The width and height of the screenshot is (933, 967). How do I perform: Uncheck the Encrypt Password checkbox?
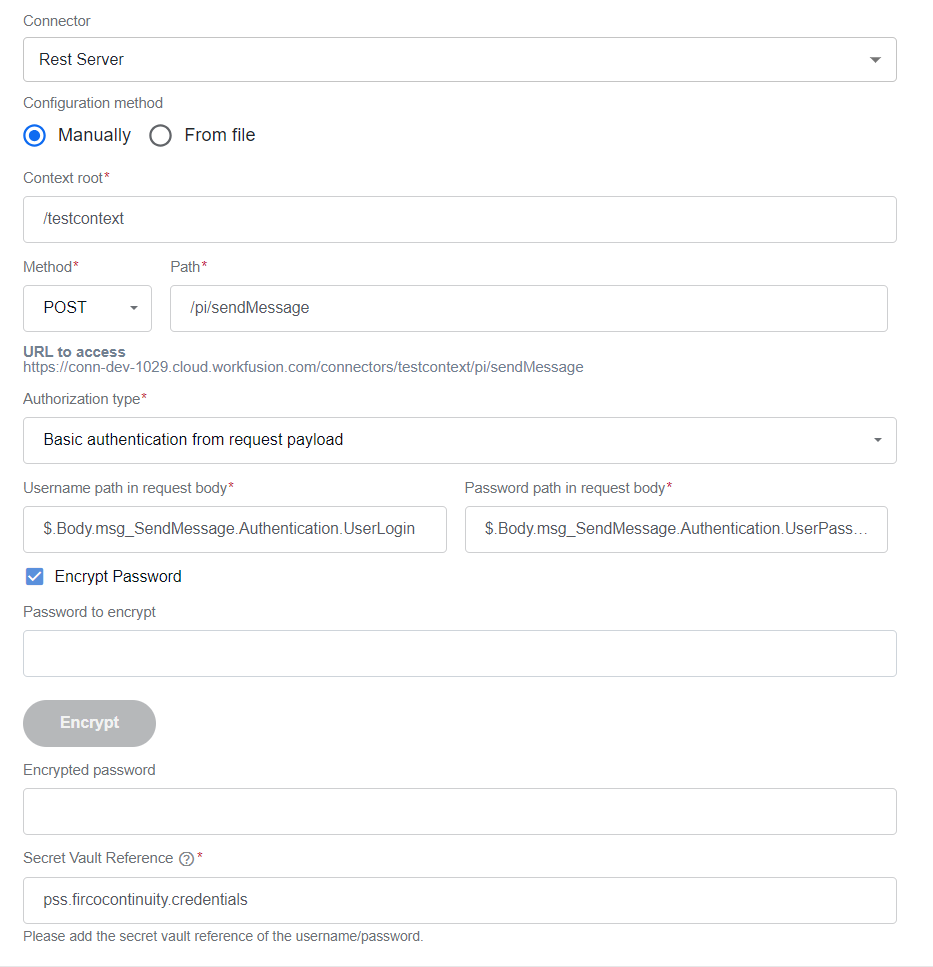(x=35, y=577)
